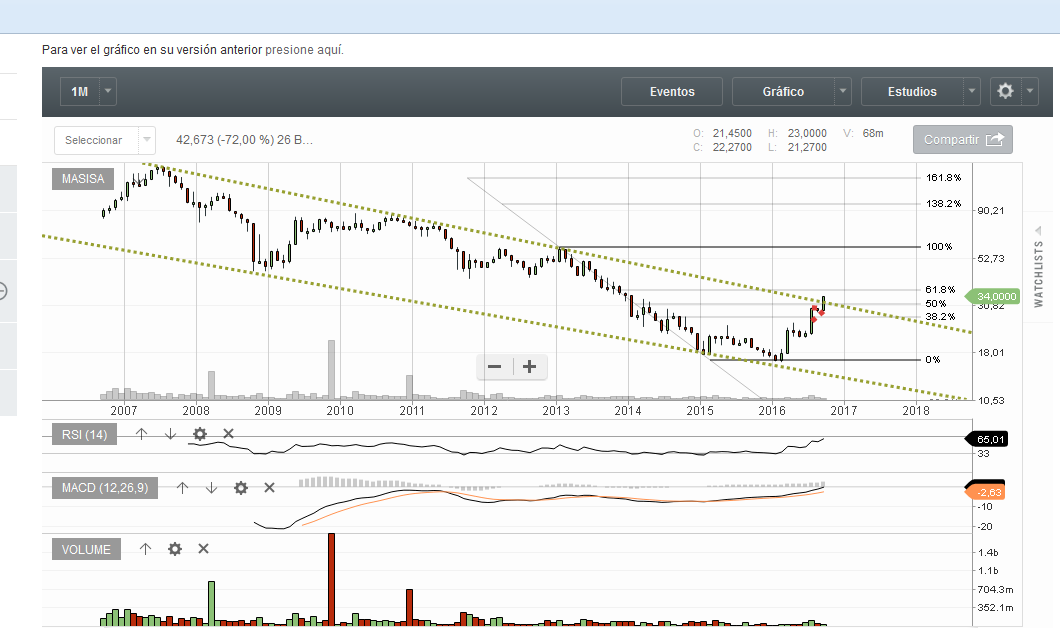Open MACD settings gear icon
This screenshot has height=628, width=1060.
click(x=240, y=487)
